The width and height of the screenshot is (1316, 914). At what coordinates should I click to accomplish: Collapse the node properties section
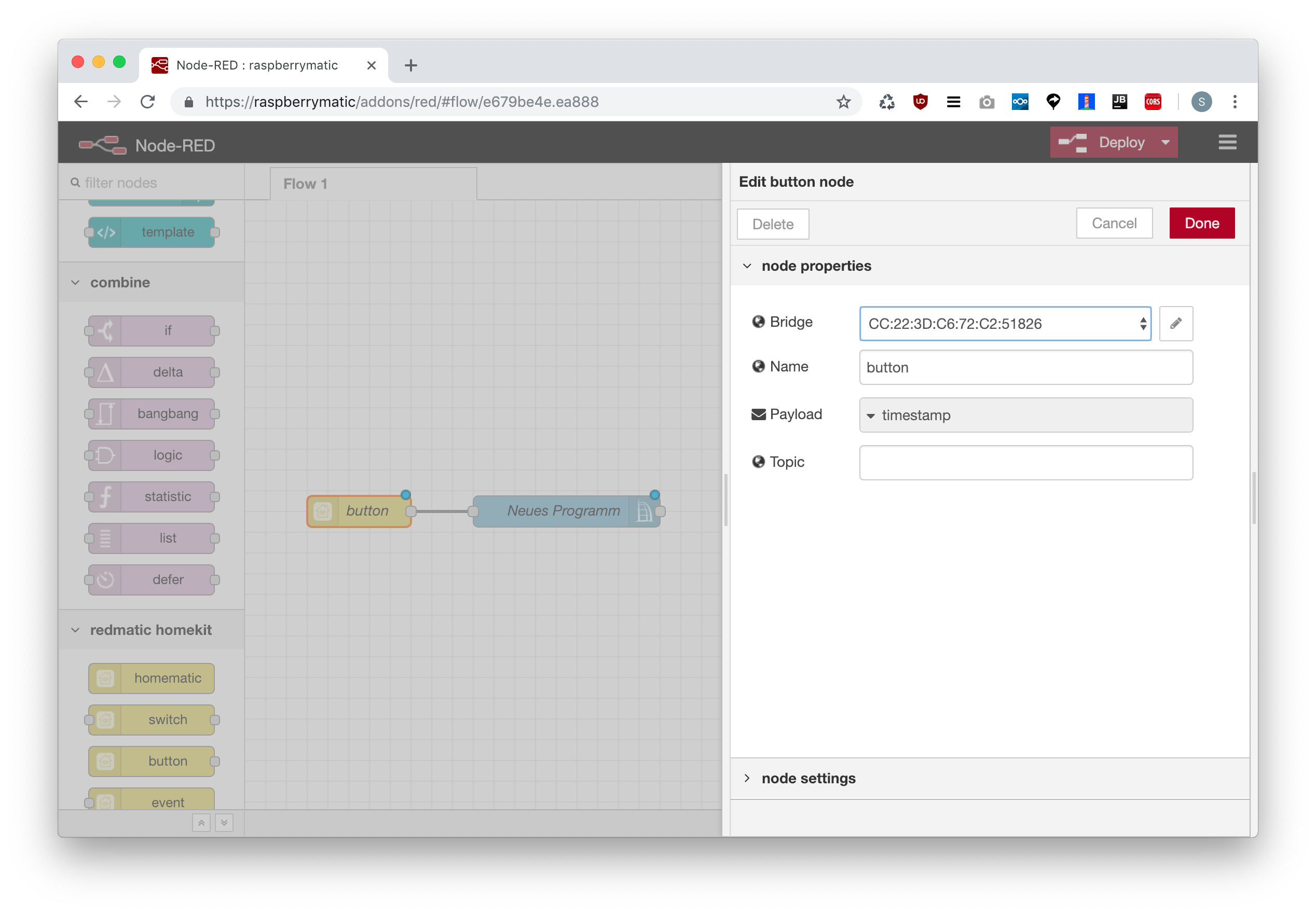(815, 266)
